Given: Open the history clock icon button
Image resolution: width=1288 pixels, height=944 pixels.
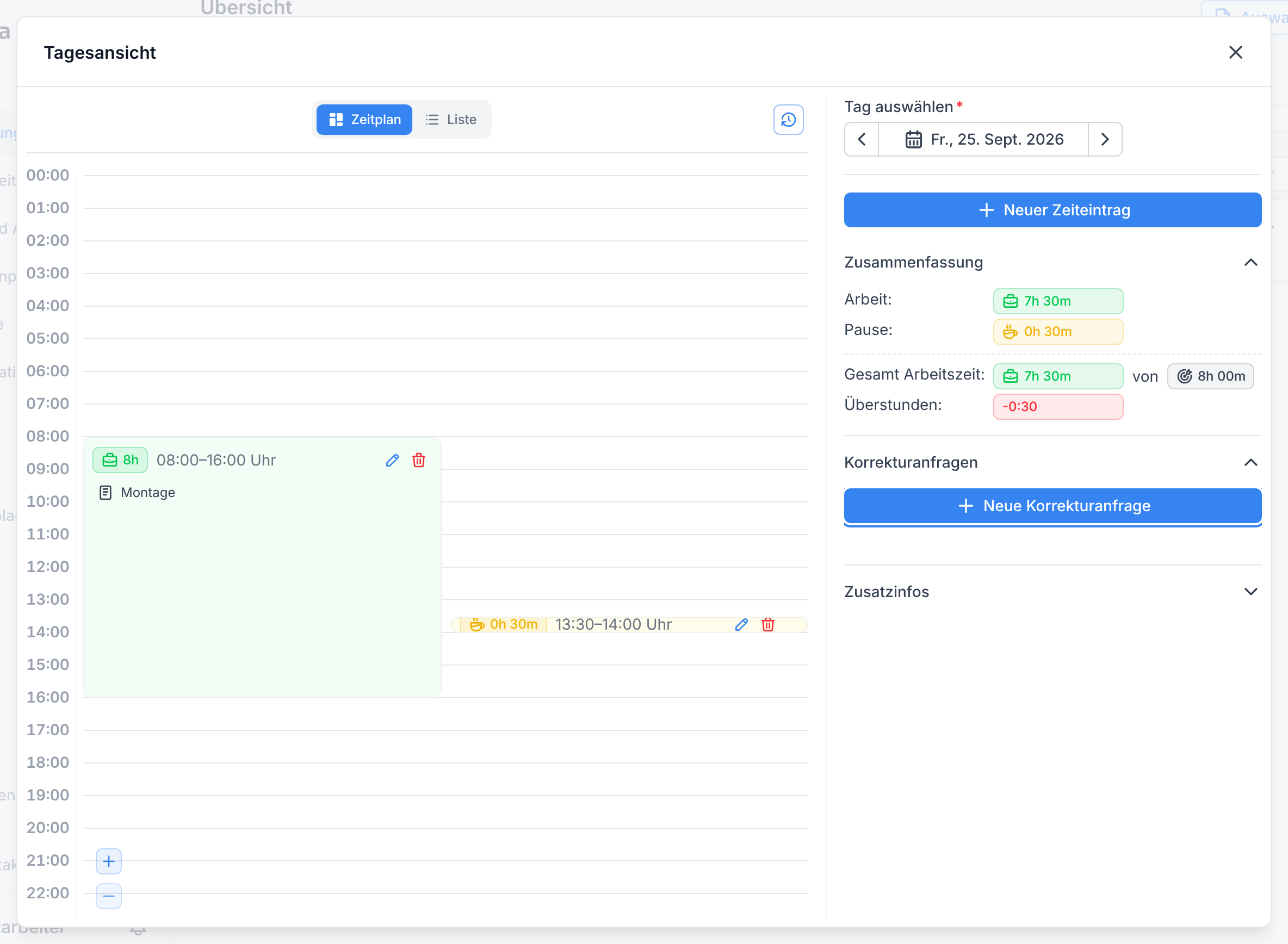Looking at the screenshot, I should pyautogui.click(x=788, y=120).
